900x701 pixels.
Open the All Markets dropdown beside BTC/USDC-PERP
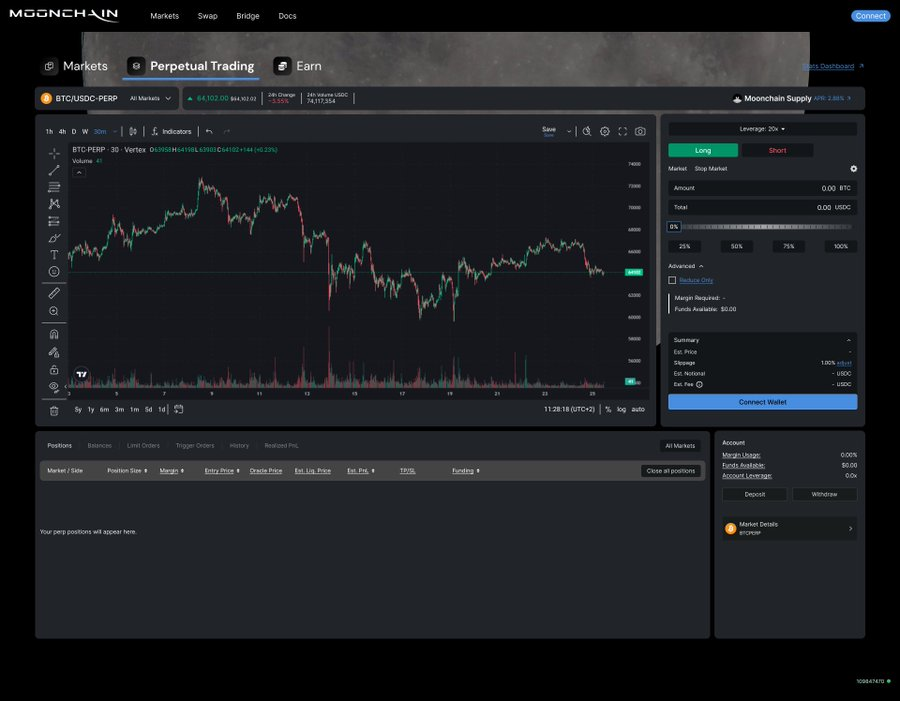150,99
